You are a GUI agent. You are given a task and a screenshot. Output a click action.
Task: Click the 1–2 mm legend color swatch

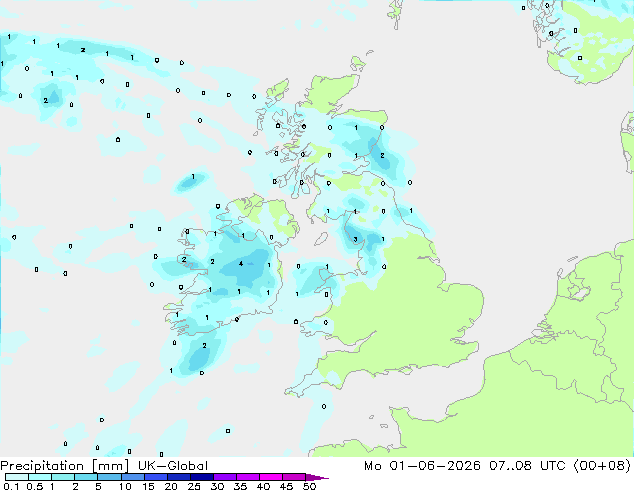(x=63, y=477)
